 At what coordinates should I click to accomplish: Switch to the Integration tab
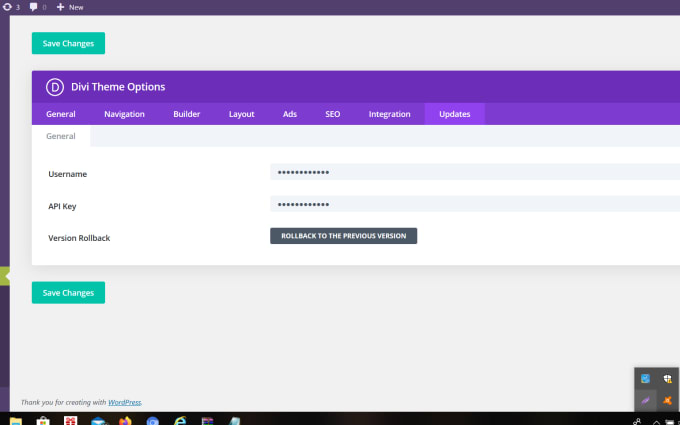[389, 114]
